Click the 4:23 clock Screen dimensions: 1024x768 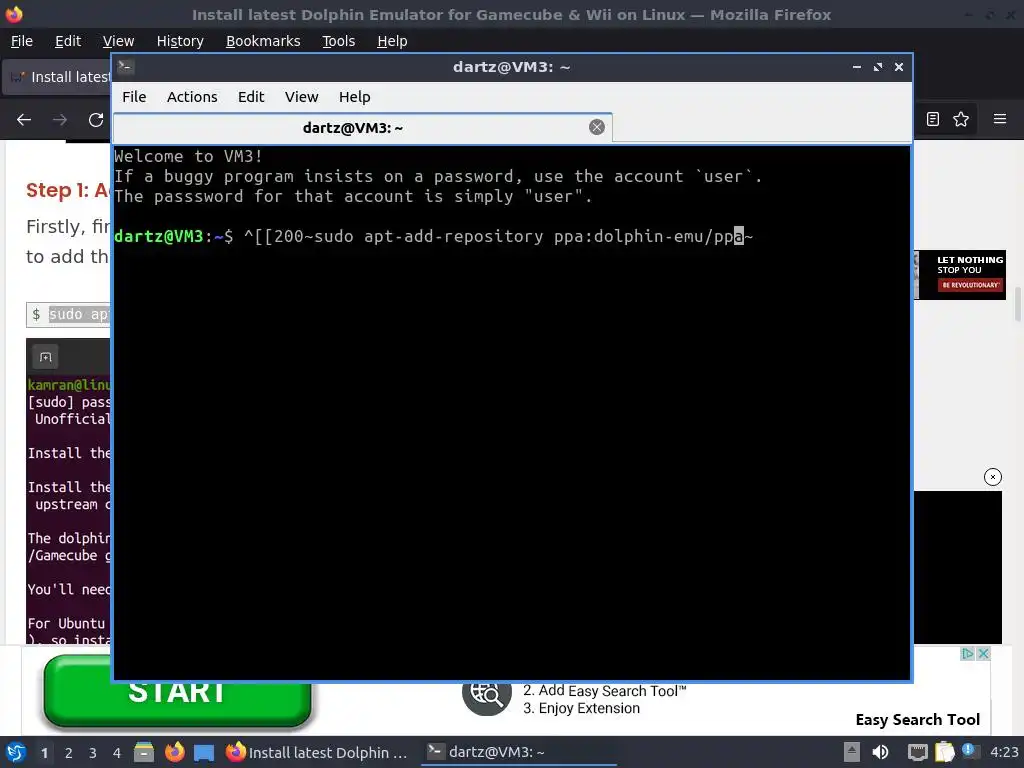[x=1004, y=752]
